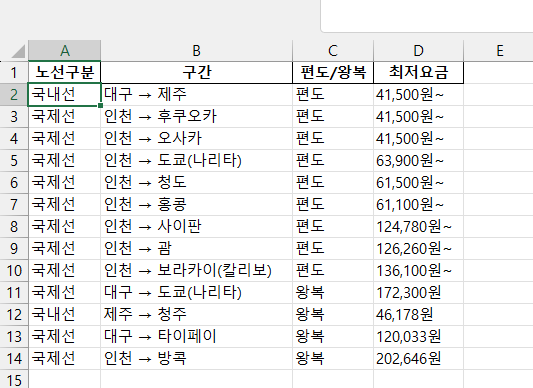The height and width of the screenshot is (388, 533).
Task: Select row 2 header
Action: tap(14, 95)
